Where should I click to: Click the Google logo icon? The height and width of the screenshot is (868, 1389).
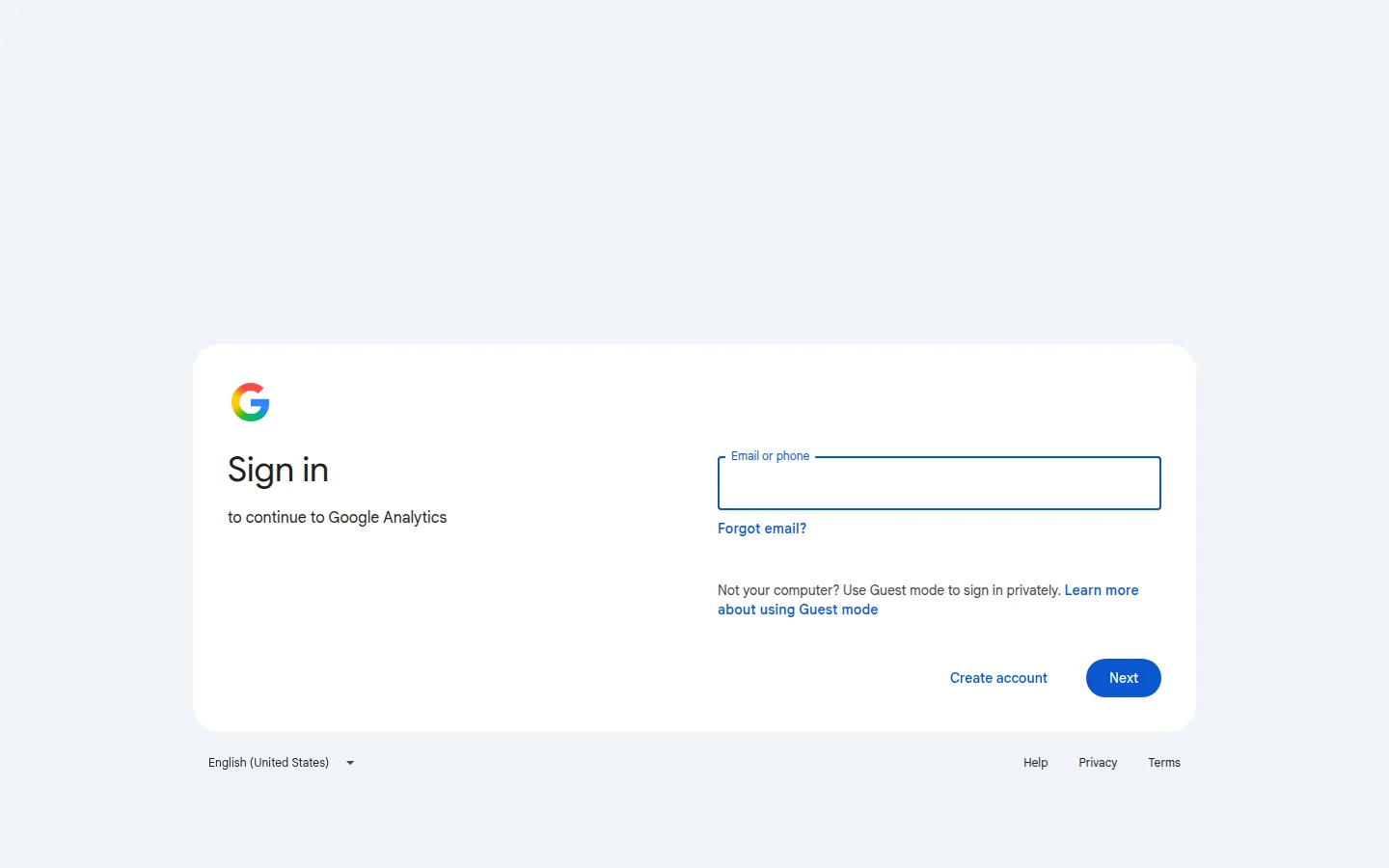(x=251, y=402)
